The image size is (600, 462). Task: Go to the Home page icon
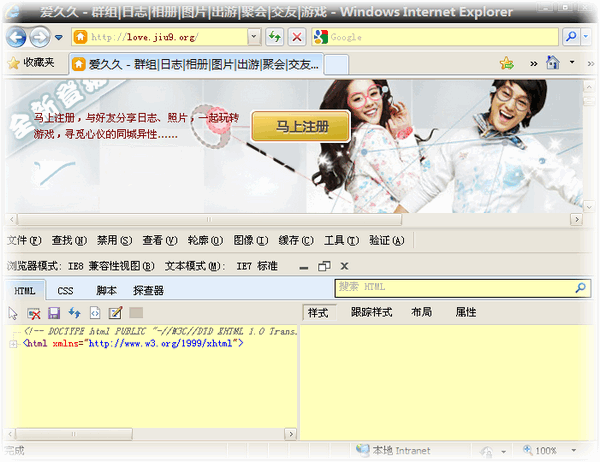tap(553, 62)
